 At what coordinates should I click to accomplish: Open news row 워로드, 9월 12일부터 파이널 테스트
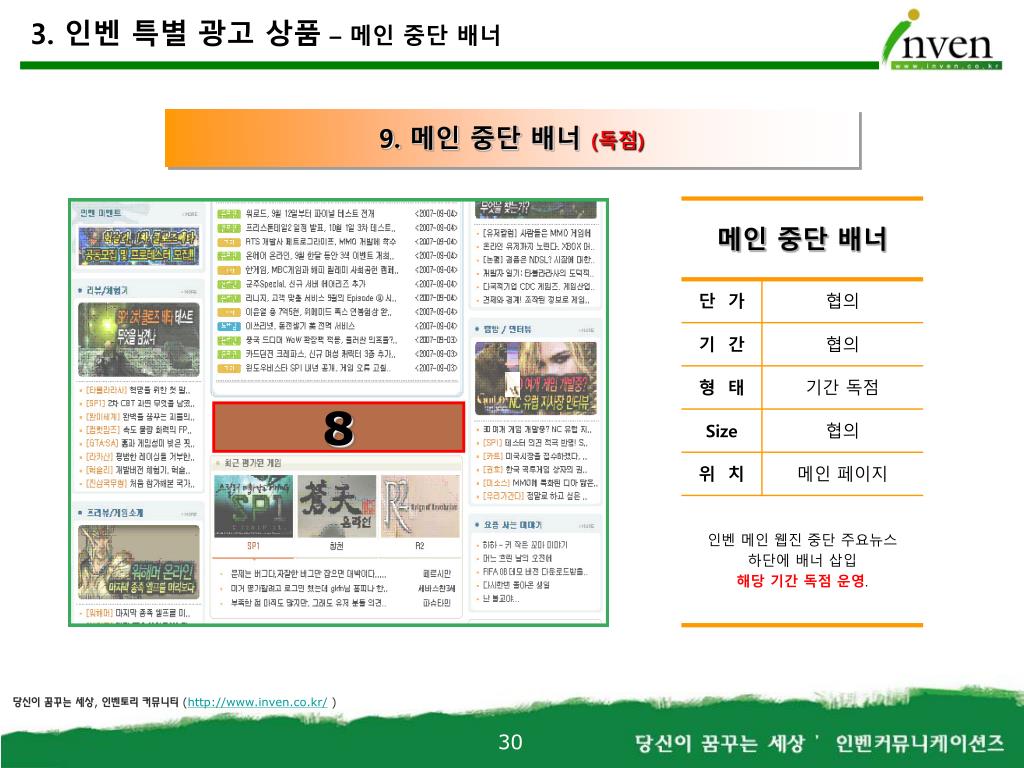(337, 214)
